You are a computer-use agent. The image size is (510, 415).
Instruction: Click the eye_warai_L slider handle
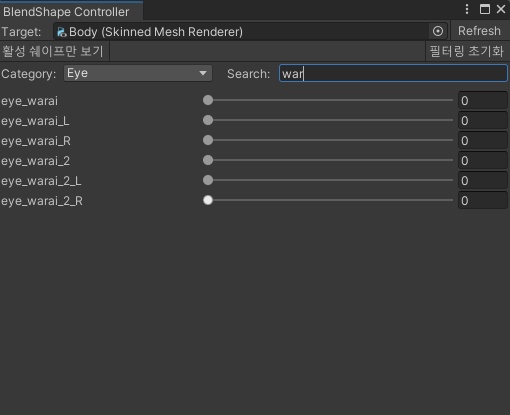click(x=208, y=120)
